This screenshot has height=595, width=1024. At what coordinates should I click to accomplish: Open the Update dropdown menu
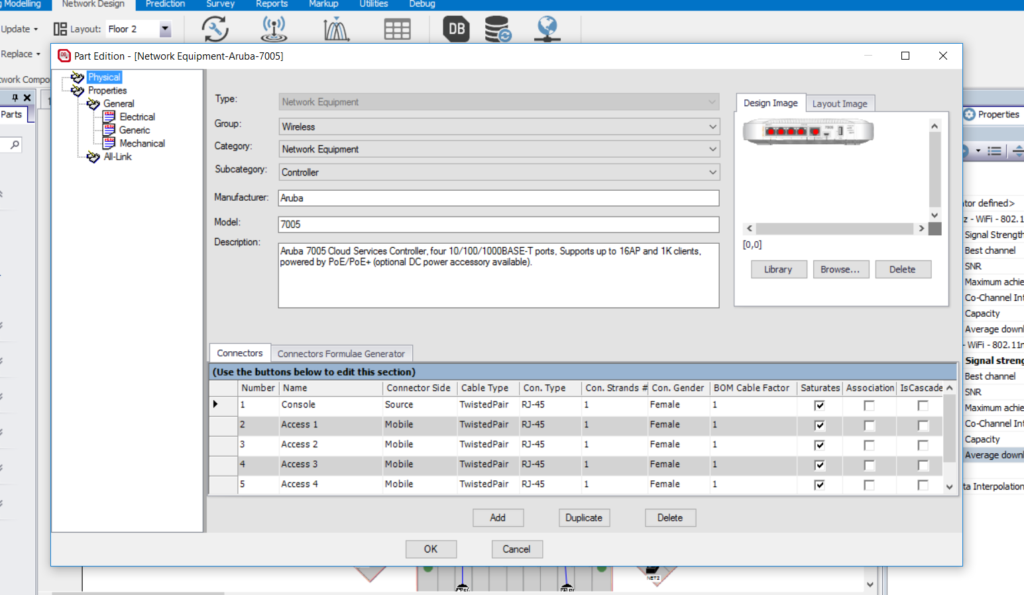[20, 29]
